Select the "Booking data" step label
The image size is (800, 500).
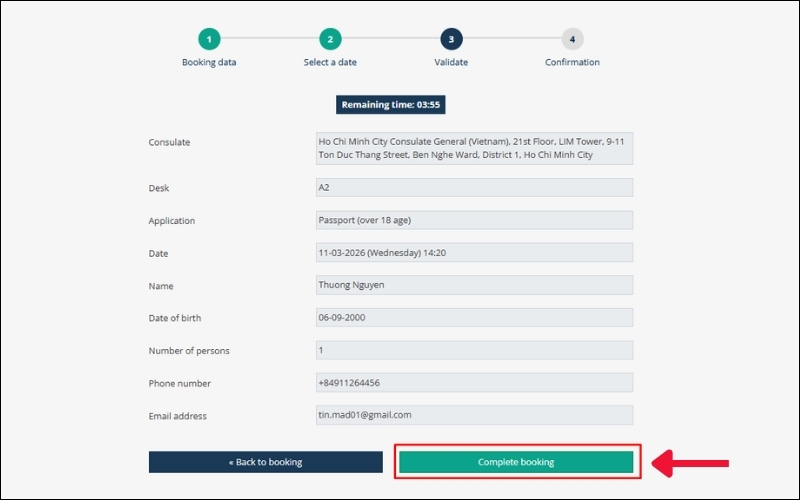(209, 62)
